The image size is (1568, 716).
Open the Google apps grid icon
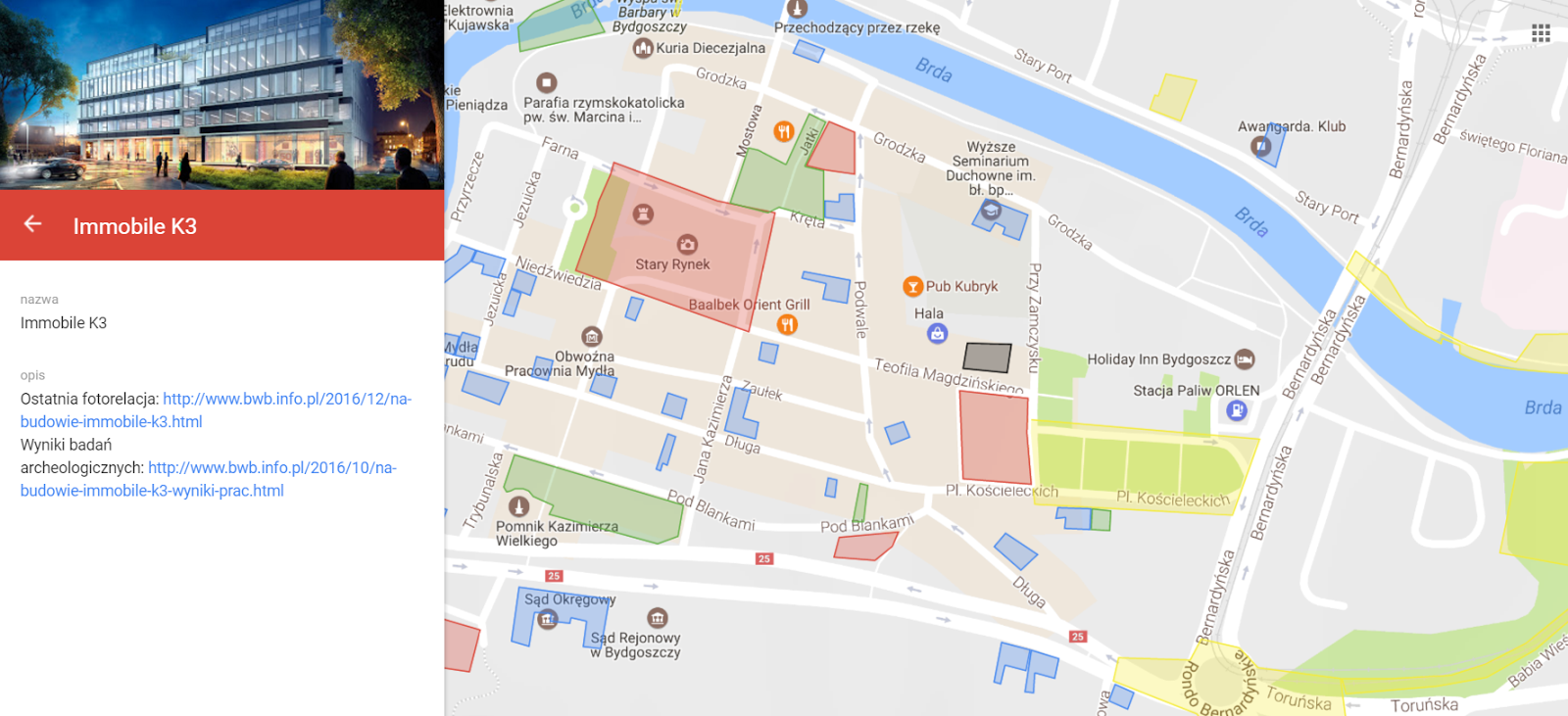coord(1541,33)
